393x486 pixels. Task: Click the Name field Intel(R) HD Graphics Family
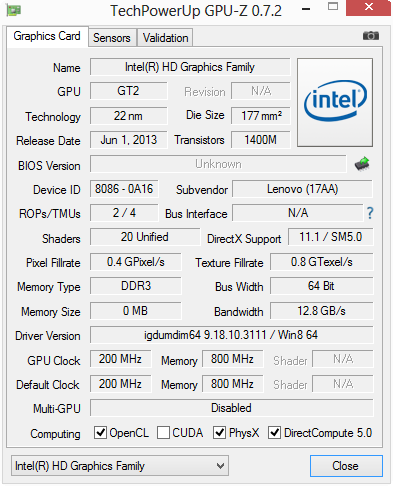[x=190, y=67]
